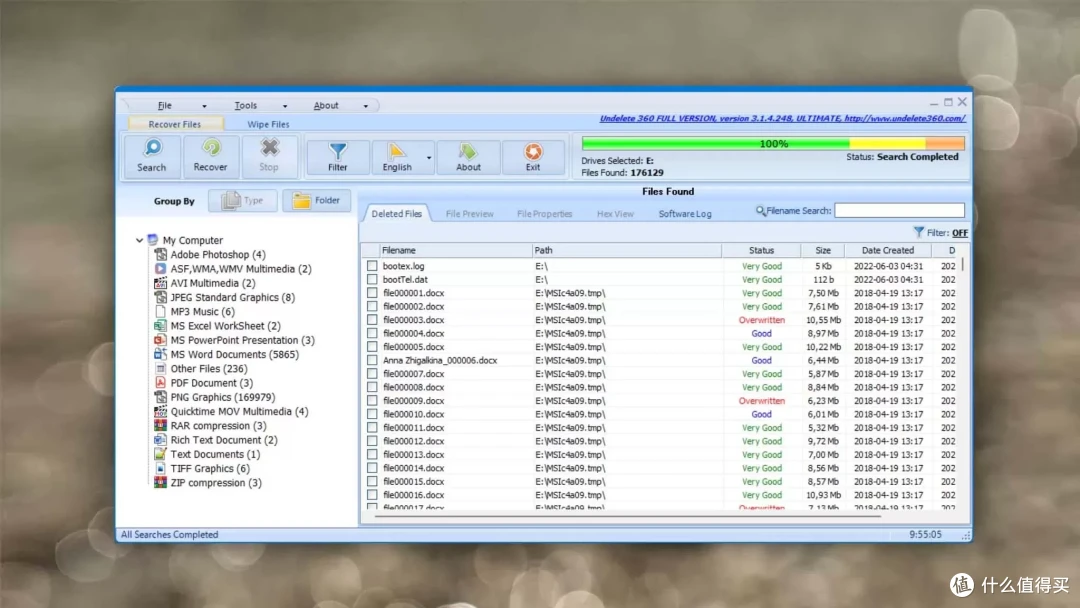Click the Filter funnel icon beside Filter: OFF
This screenshot has height=608, width=1080.
pyautogui.click(x=919, y=232)
